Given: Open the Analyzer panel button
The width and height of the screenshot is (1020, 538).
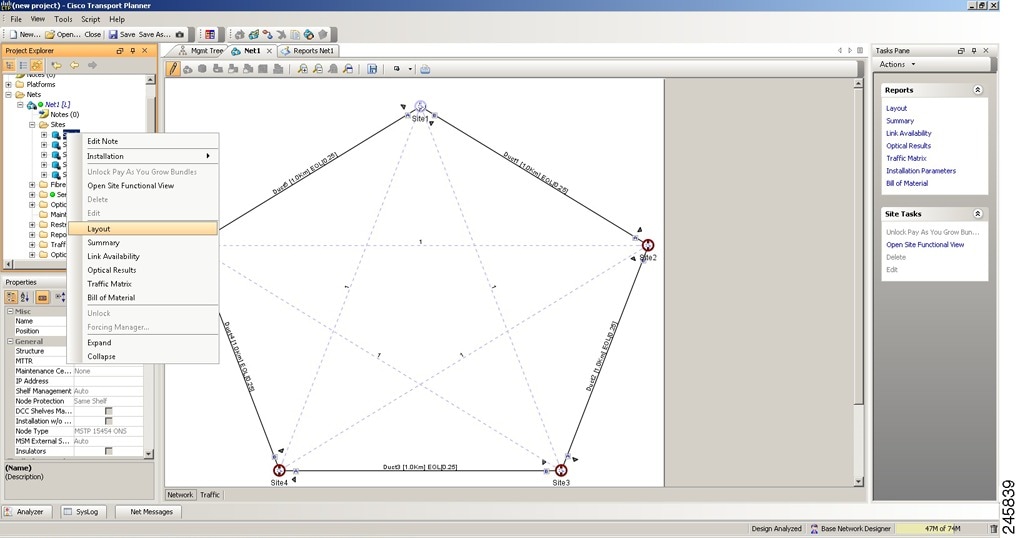Looking at the screenshot, I should point(25,512).
